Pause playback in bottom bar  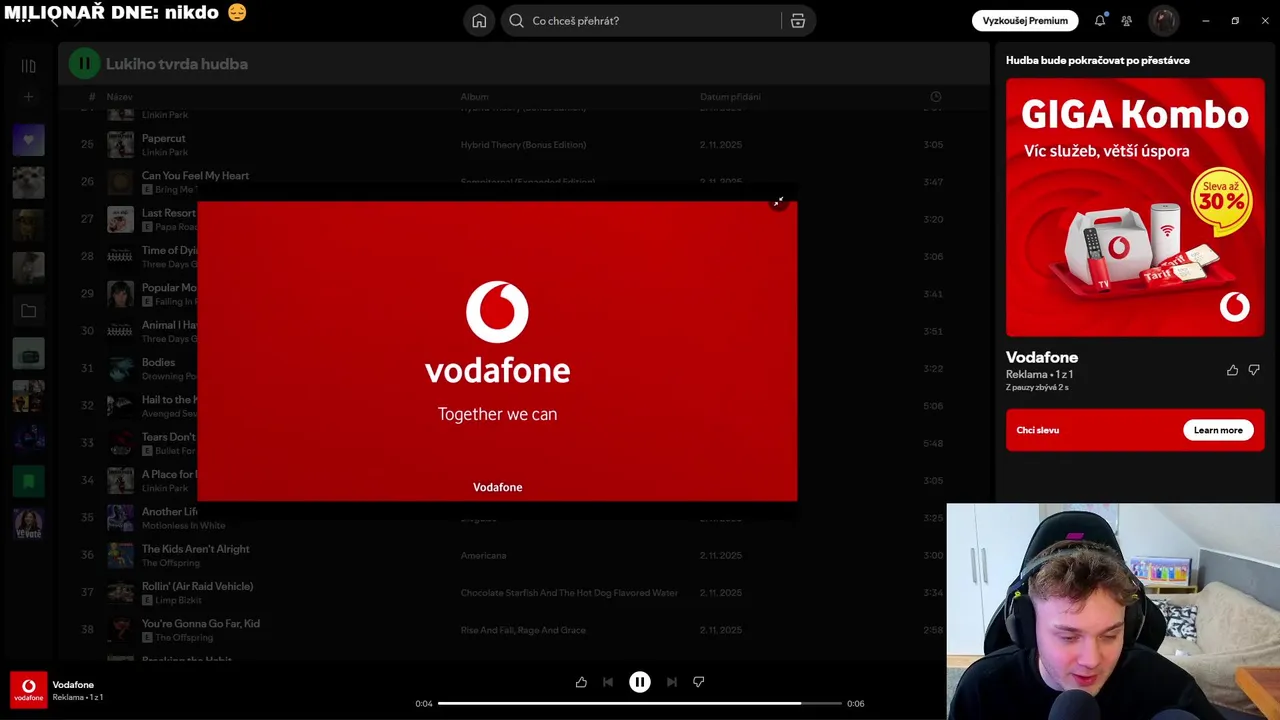click(x=640, y=682)
